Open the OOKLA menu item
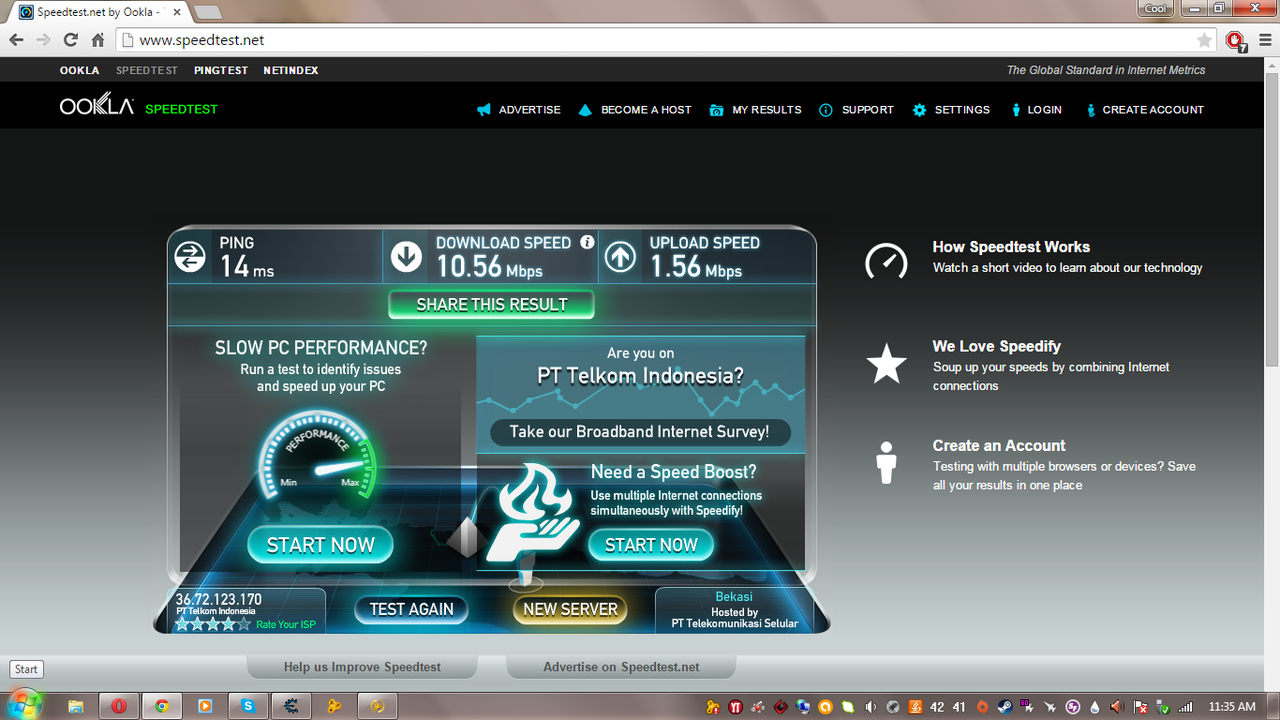The width and height of the screenshot is (1280, 720). 79,70
